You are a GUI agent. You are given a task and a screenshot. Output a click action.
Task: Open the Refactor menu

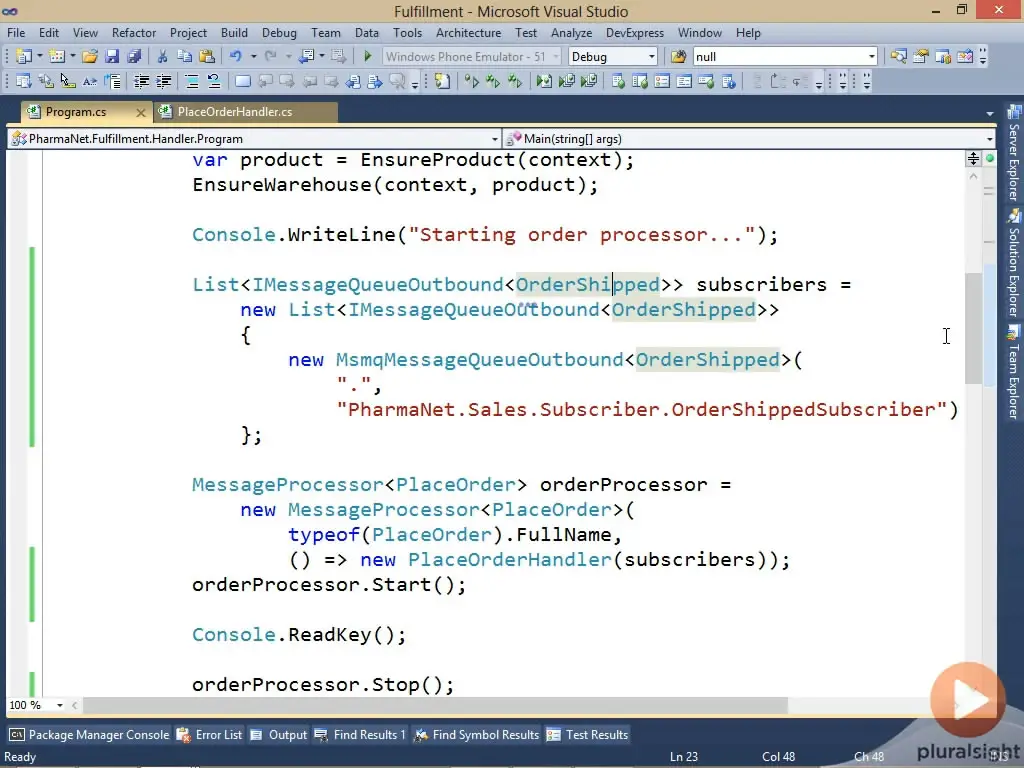(134, 33)
